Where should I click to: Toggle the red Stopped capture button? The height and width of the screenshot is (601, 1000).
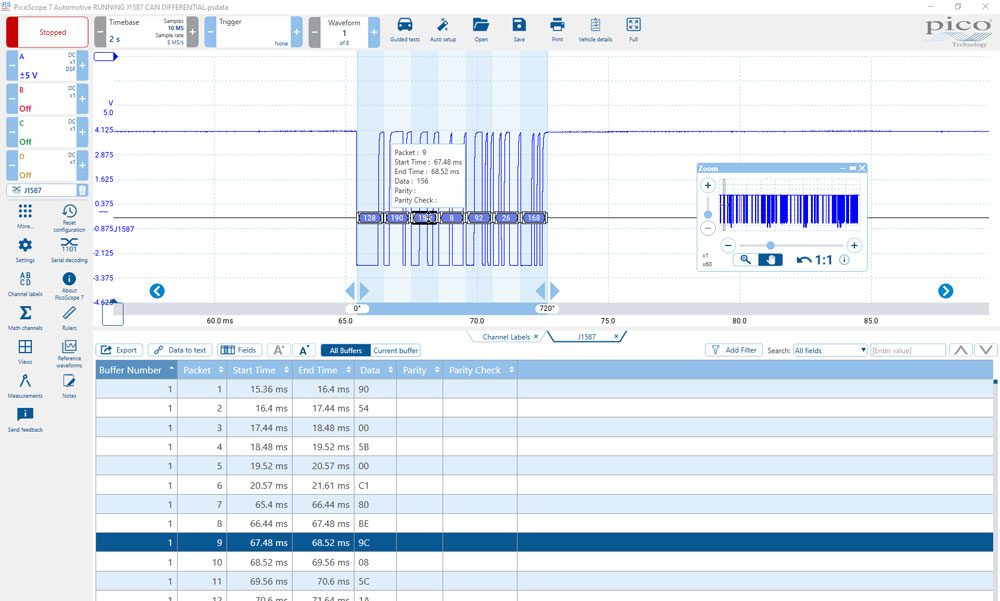47,32
